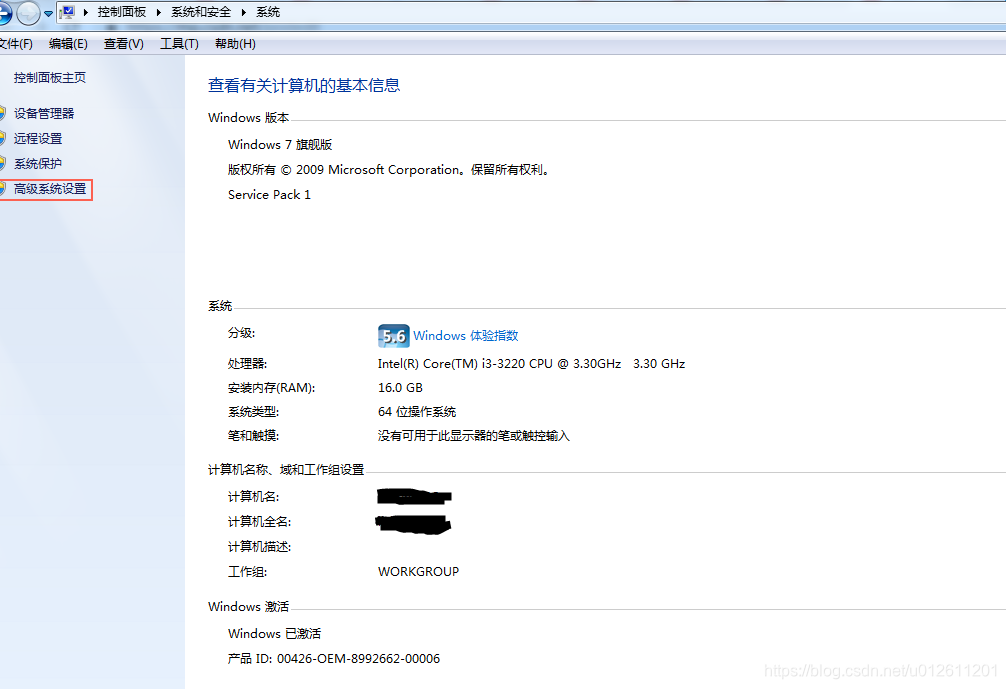Open 远程设置 in the sidebar
The height and width of the screenshot is (689, 1006).
pos(38,139)
